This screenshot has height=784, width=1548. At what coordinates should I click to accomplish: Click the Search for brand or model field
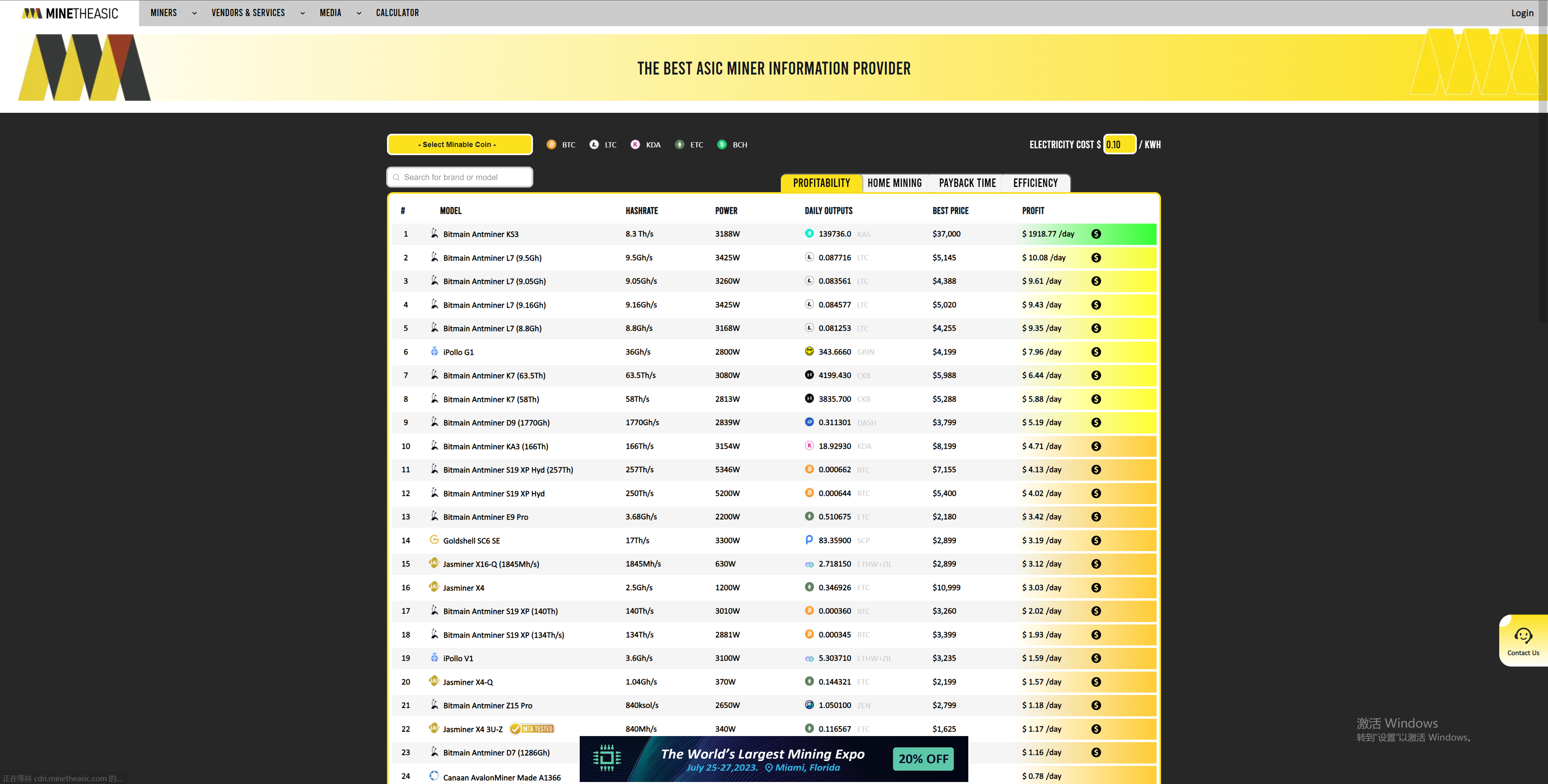pyautogui.click(x=460, y=177)
